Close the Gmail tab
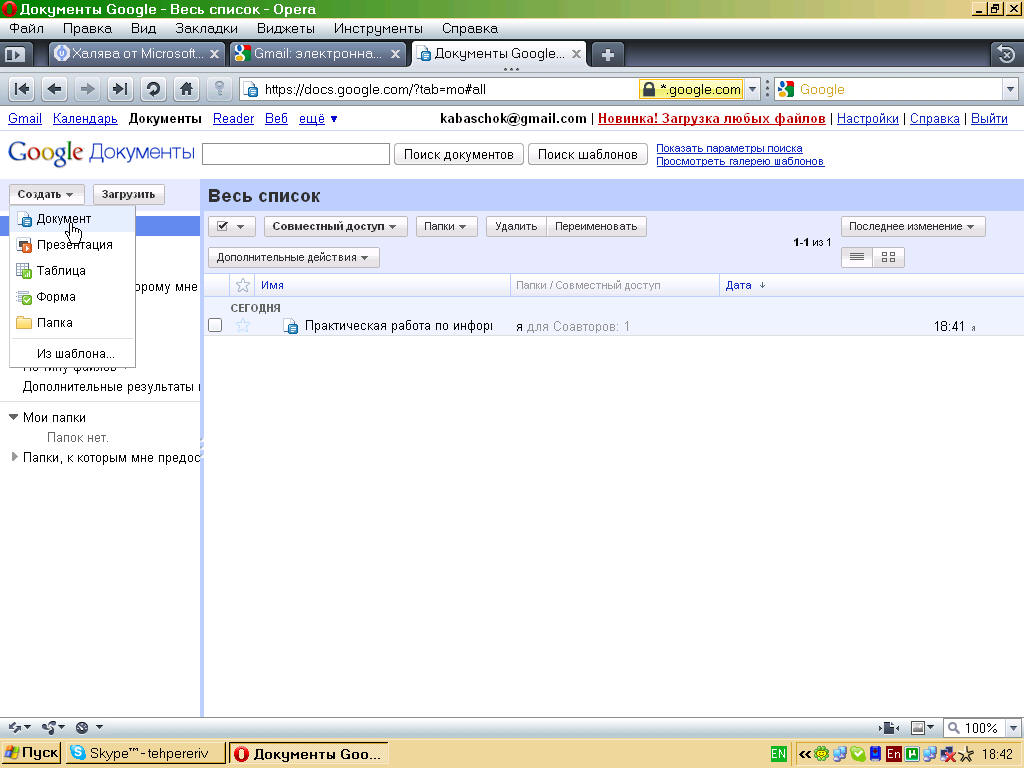Image resolution: width=1024 pixels, height=768 pixels. 395,54
